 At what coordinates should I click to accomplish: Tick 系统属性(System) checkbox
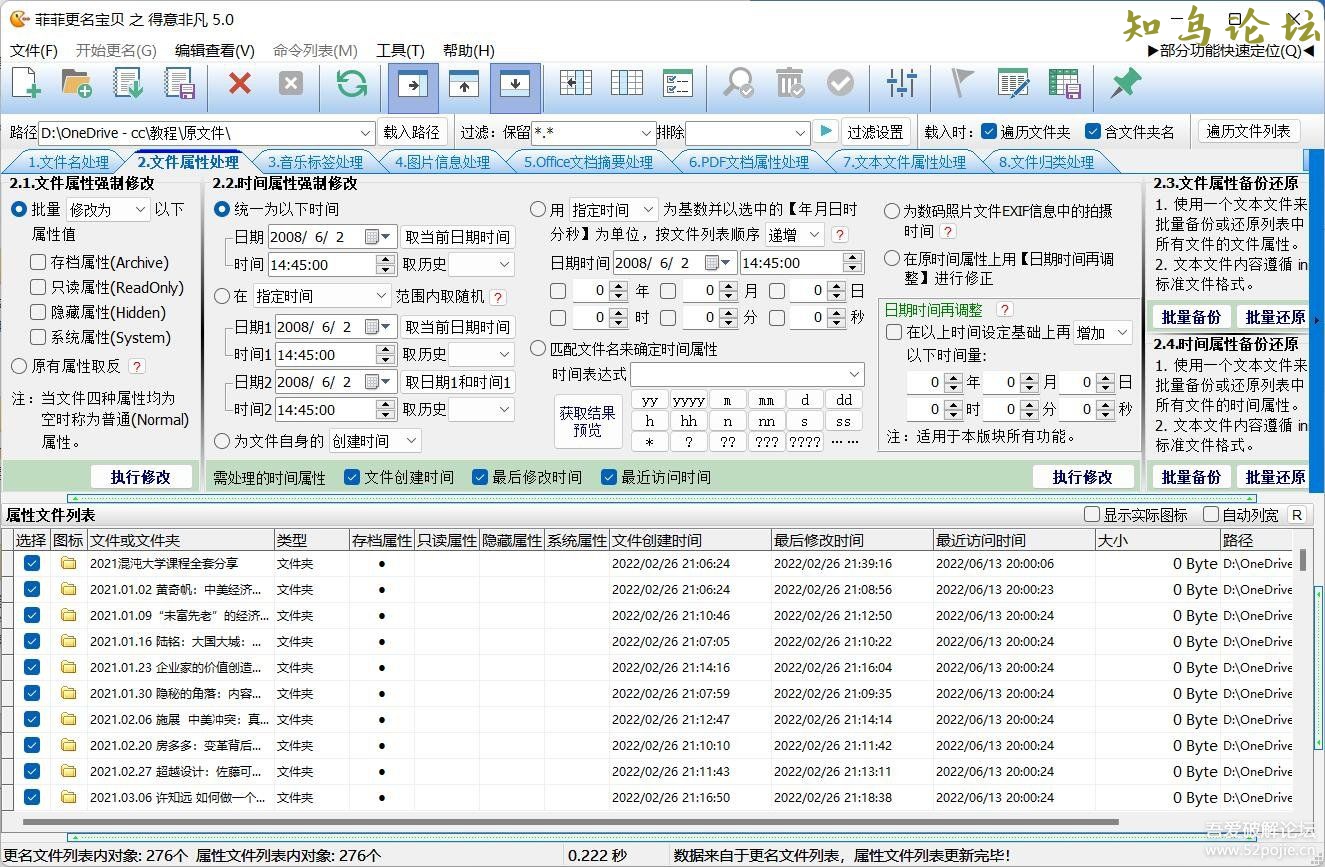(x=38, y=337)
